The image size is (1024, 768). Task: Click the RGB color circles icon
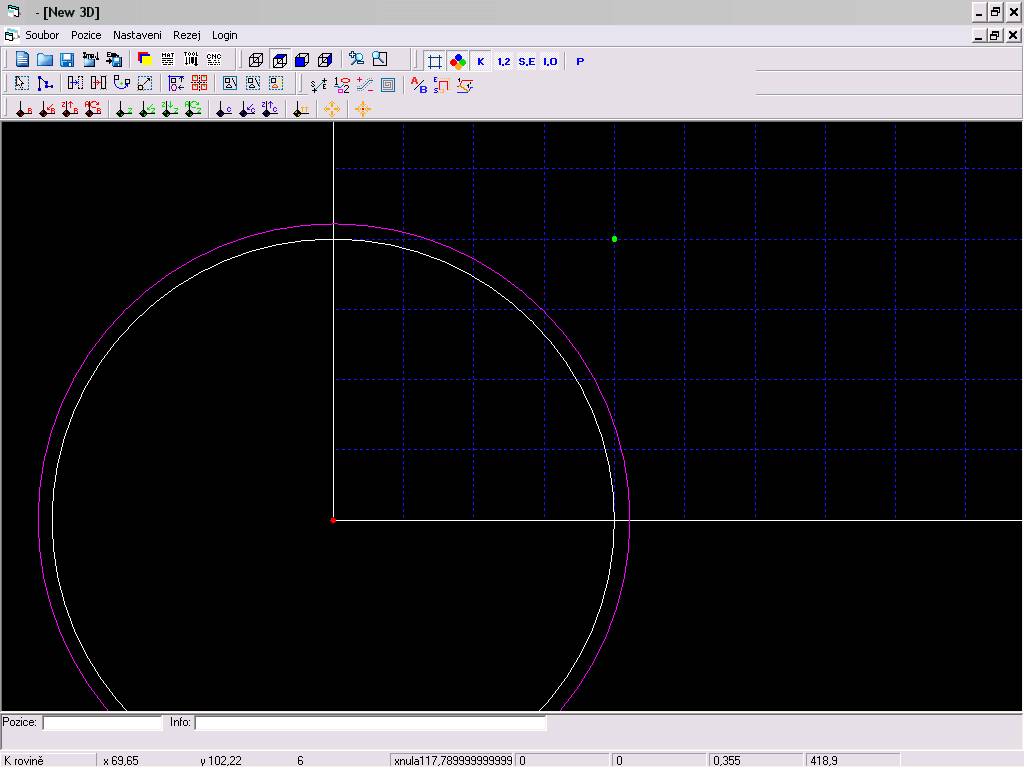458,61
